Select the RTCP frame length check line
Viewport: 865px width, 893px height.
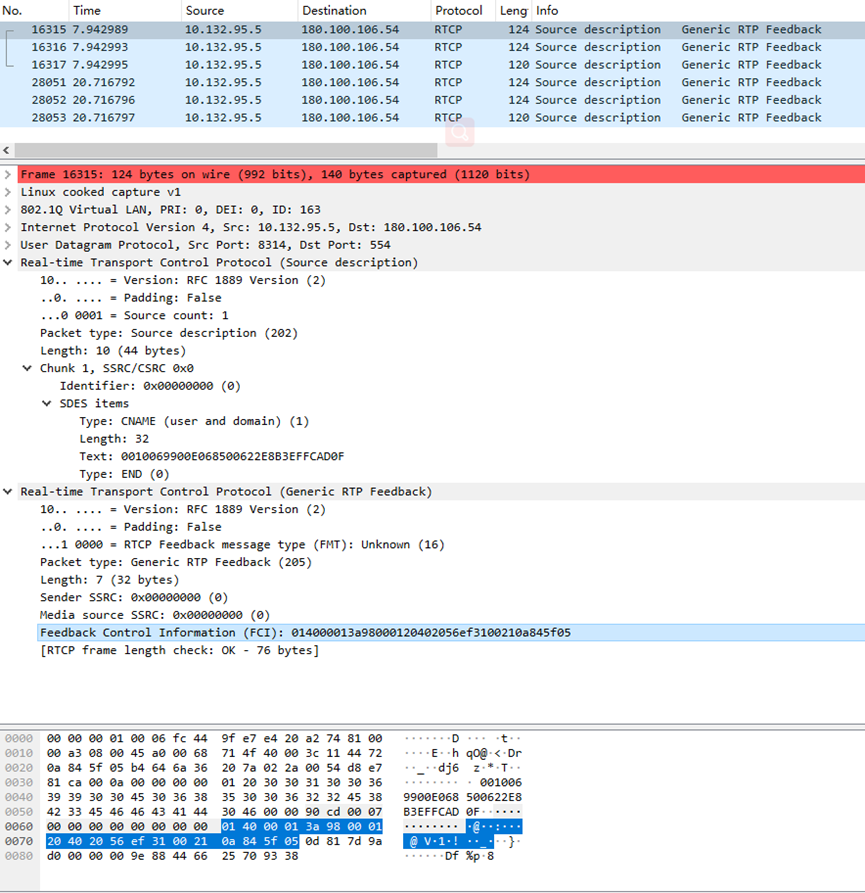tap(179, 650)
